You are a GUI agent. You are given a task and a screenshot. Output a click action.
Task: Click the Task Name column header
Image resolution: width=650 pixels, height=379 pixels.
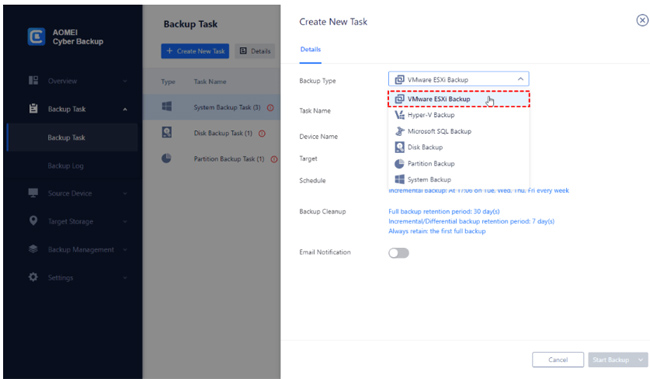pos(210,82)
